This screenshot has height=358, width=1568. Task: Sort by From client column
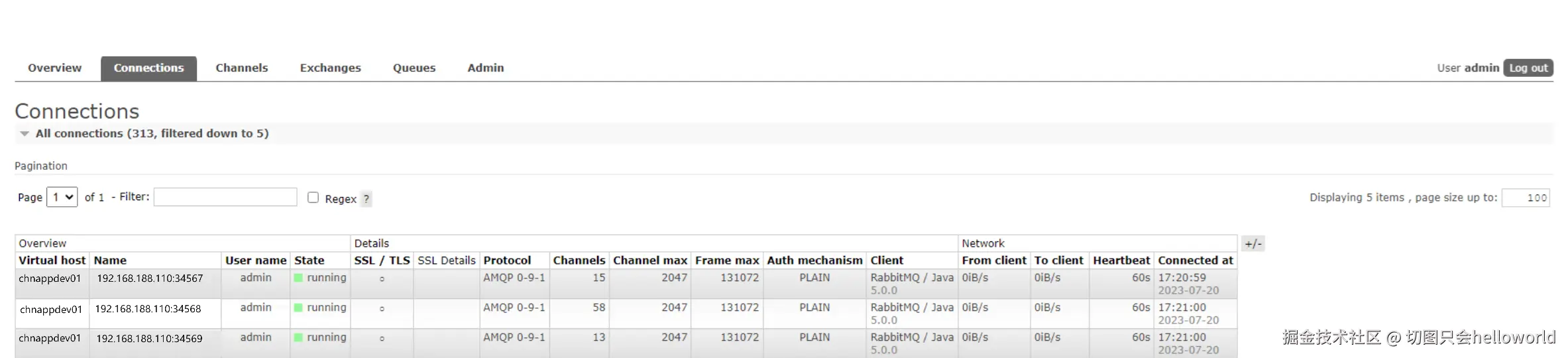[994, 261]
